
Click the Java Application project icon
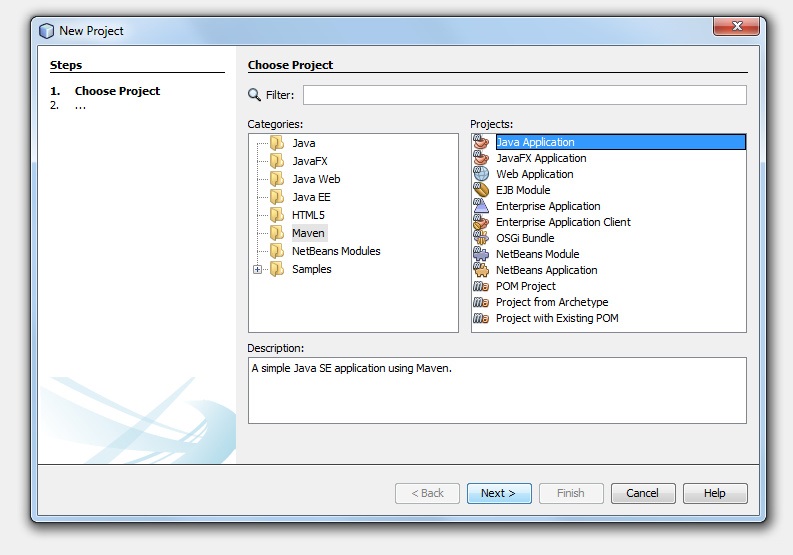(481, 142)
